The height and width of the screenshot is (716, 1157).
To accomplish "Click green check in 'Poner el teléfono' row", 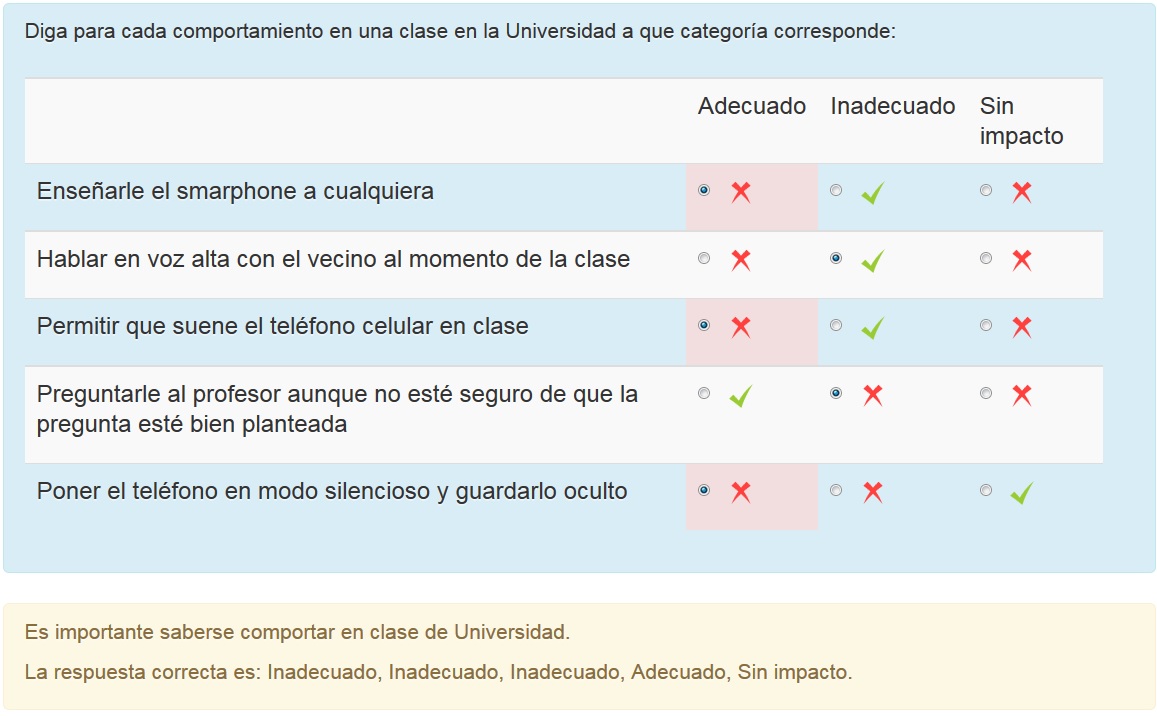I will (1021, 493).
